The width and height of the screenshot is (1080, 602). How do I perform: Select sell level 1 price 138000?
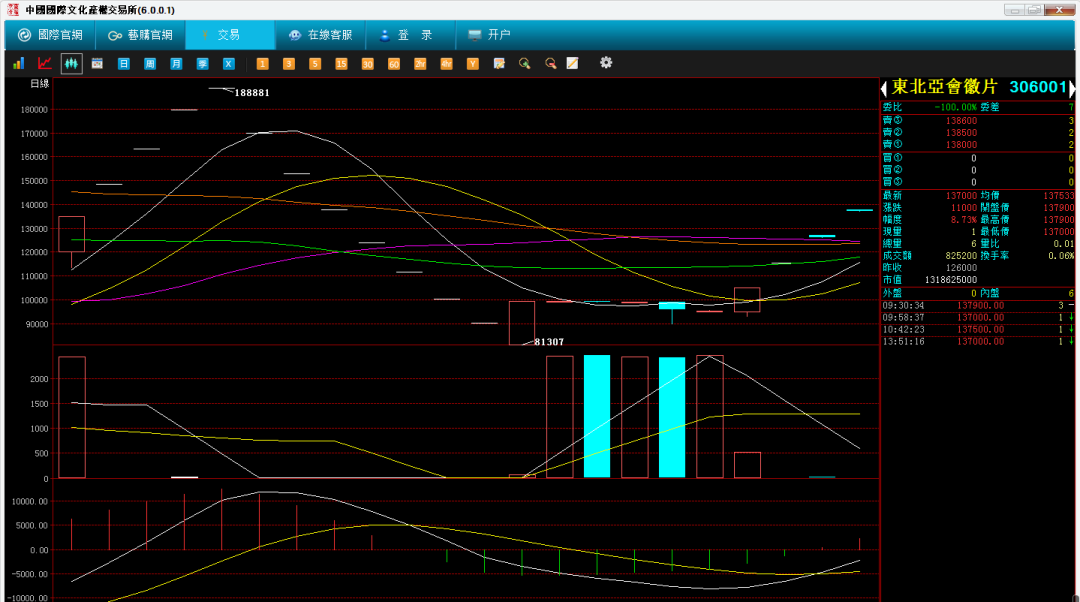[x=961, y=145]
